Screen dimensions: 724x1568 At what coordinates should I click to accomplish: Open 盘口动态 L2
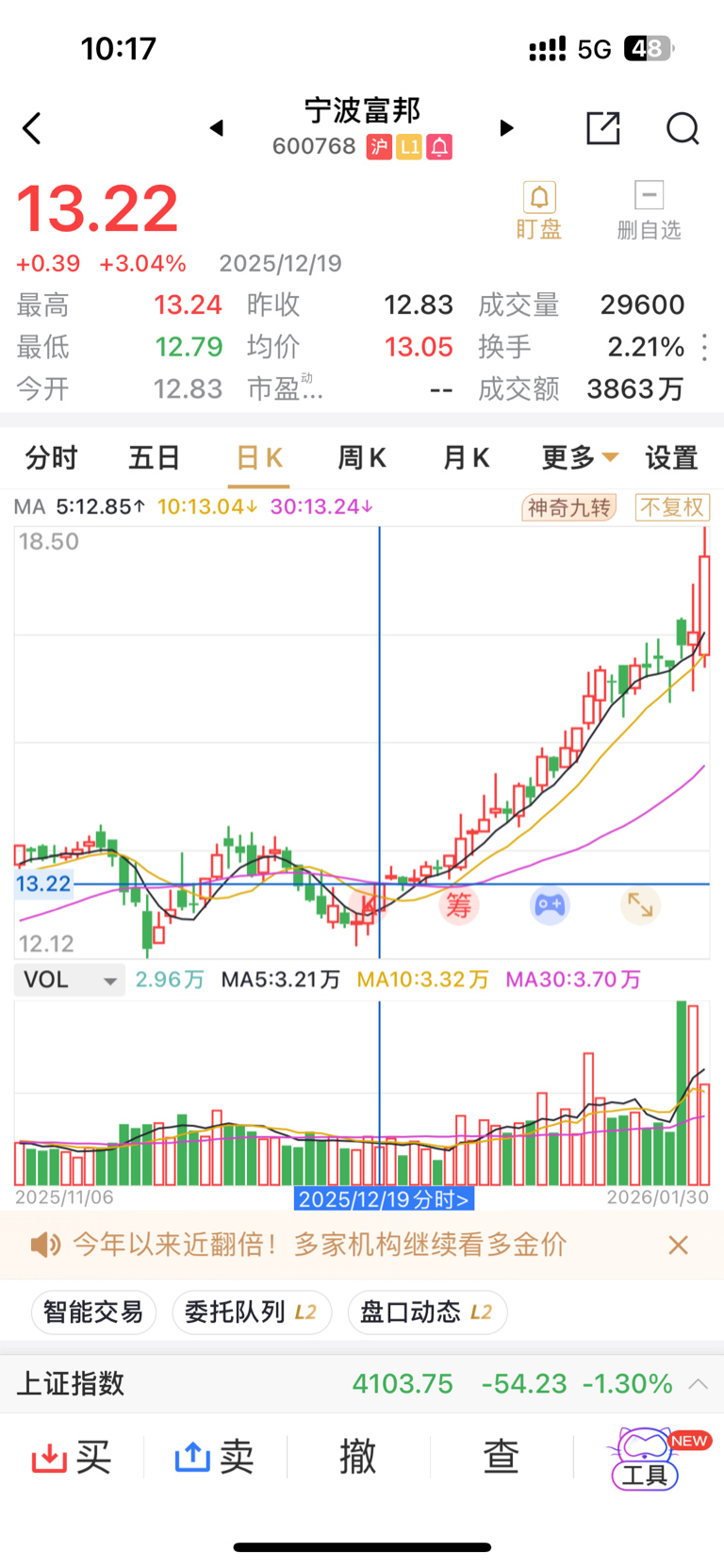click(x=428, y=1312)
